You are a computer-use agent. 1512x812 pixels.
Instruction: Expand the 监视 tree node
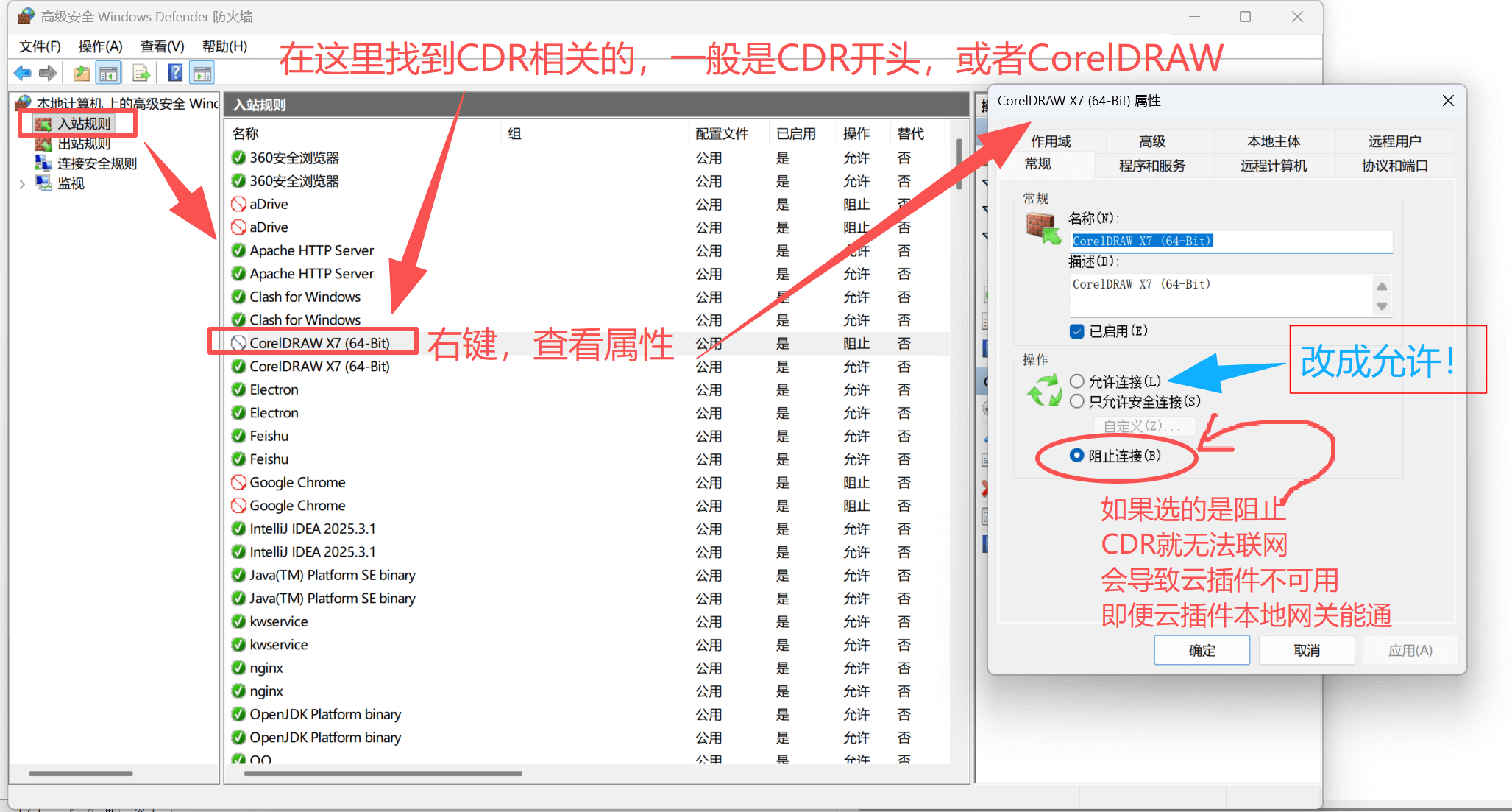22,184
